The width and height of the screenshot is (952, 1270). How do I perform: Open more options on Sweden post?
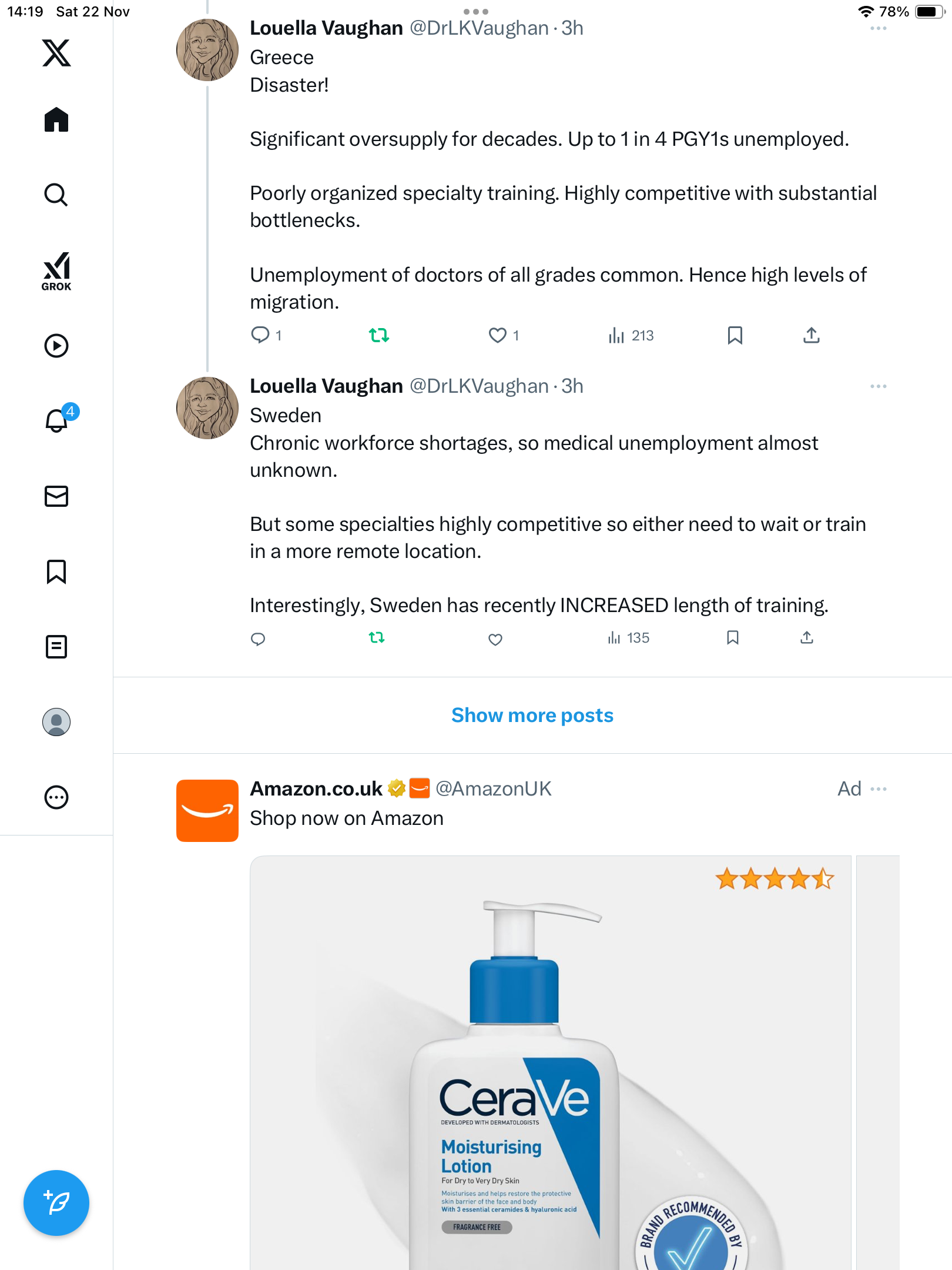coord(879,386)
